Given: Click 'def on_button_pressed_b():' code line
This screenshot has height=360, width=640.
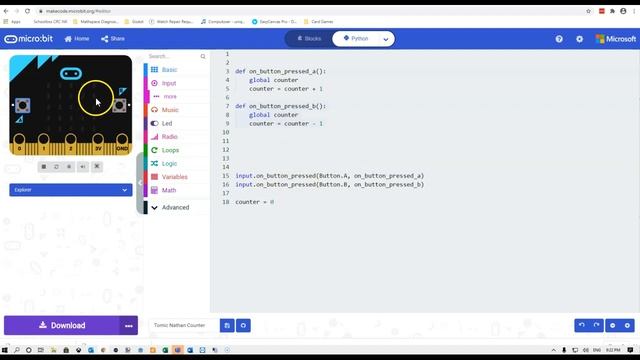Looking at the screenshot, I should tap(280, 106).
